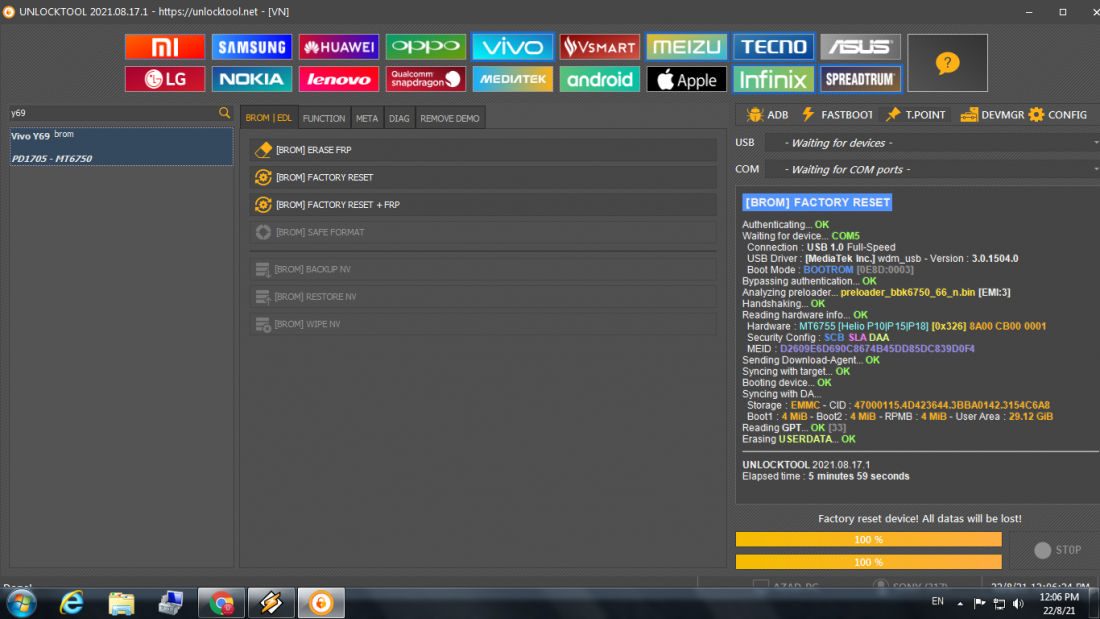Screen dimensions: 1100x619
Task: Click the [BROM] WIPE NV button
Action: pos(483,324)
